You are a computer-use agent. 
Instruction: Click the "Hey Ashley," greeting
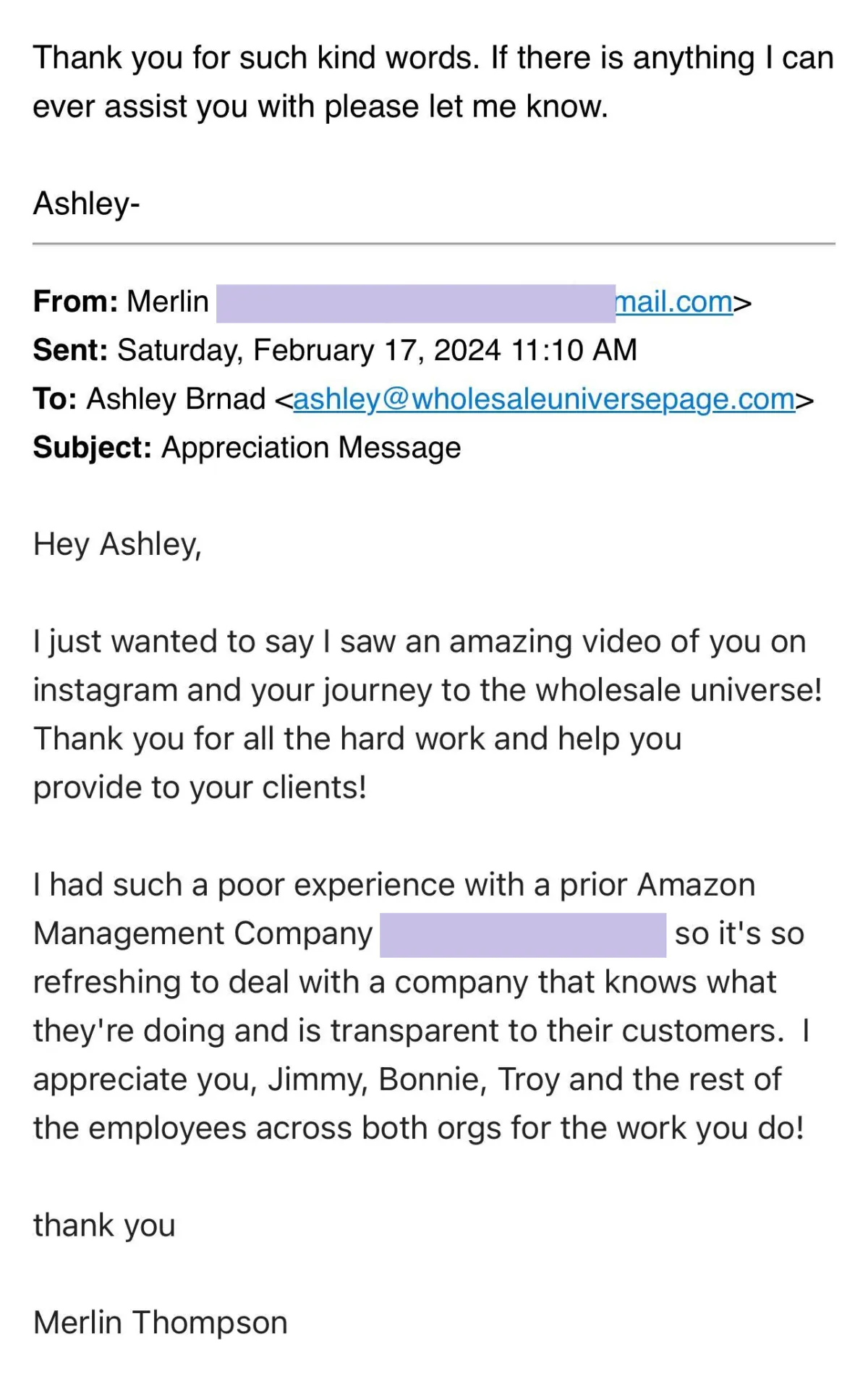click(x=117, y=545)
